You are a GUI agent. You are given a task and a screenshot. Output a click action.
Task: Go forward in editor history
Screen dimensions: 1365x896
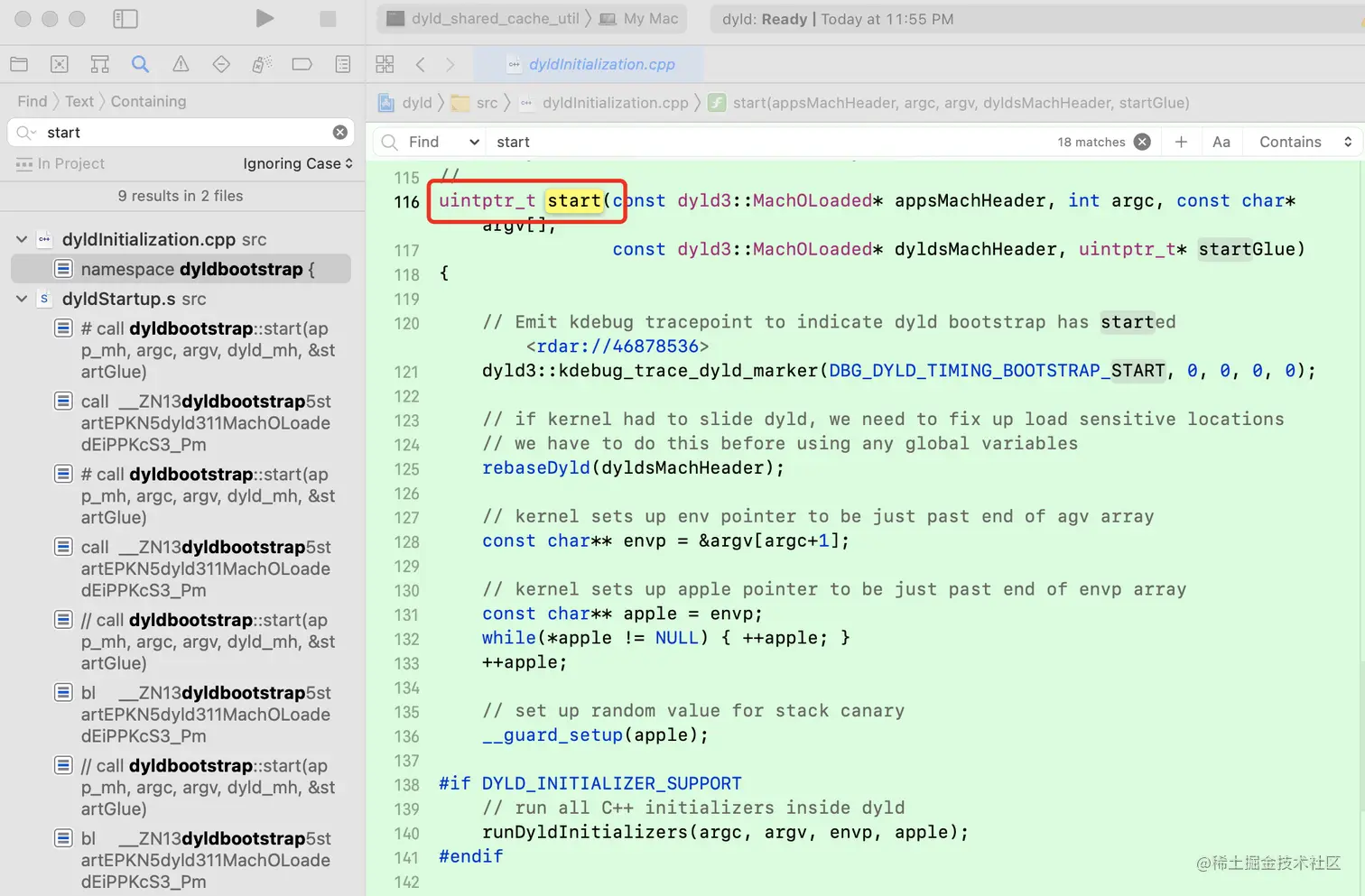pyautogui.click(x=450, y=64)
